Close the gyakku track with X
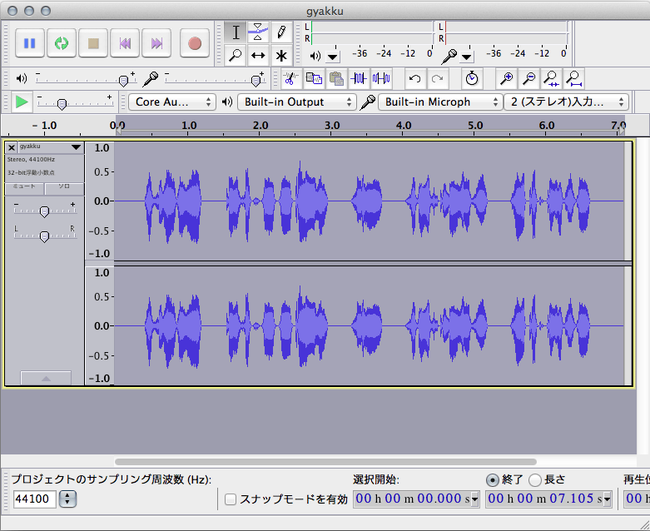The height and width of the screenshot is (531, 650). [11, 148]
